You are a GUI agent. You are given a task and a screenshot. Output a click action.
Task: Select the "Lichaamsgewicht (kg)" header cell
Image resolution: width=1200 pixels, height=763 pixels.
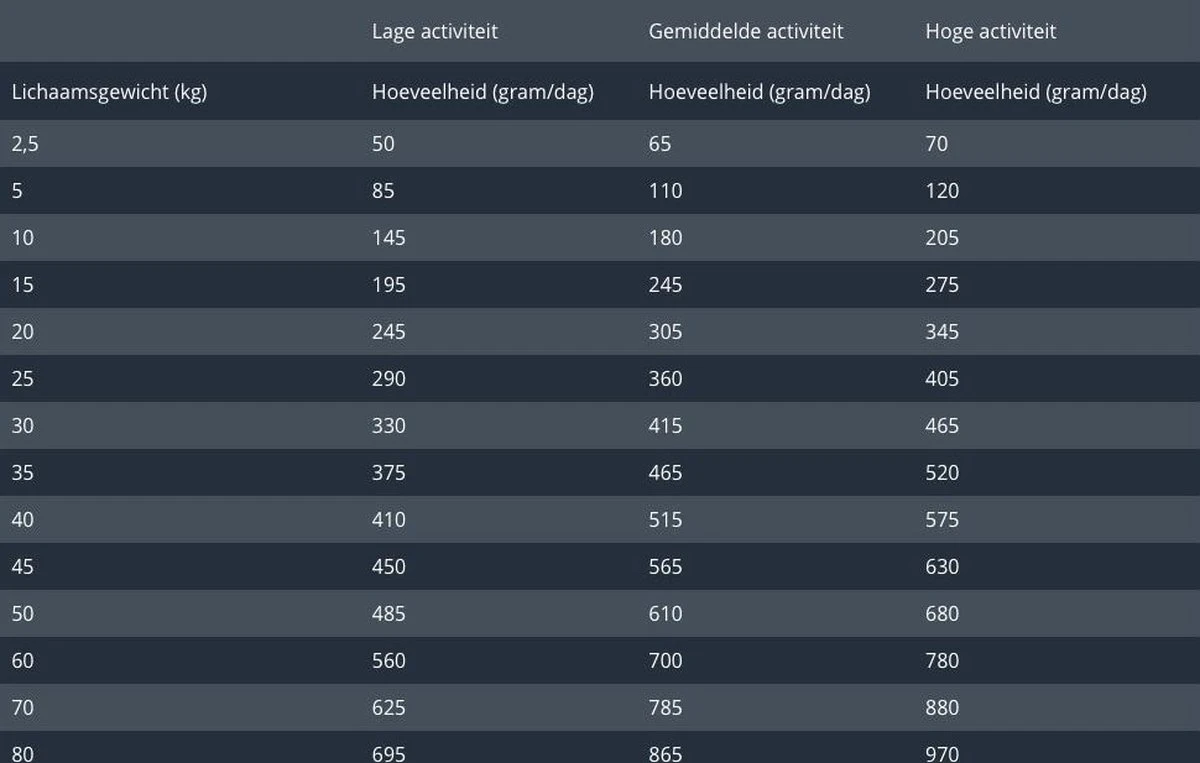109,92
